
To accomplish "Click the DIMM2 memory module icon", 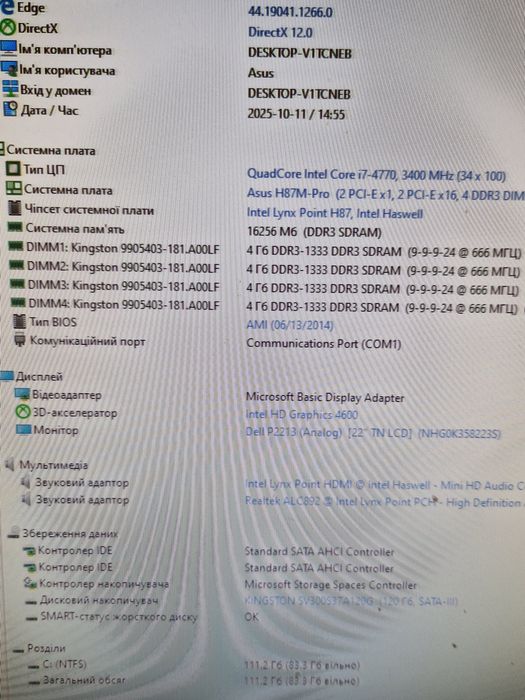I will pos(17,266).
